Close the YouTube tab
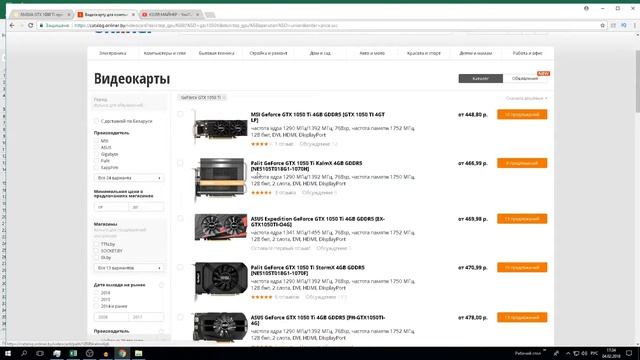This screenshot has height=360, width=640. [x=198, y=15]
